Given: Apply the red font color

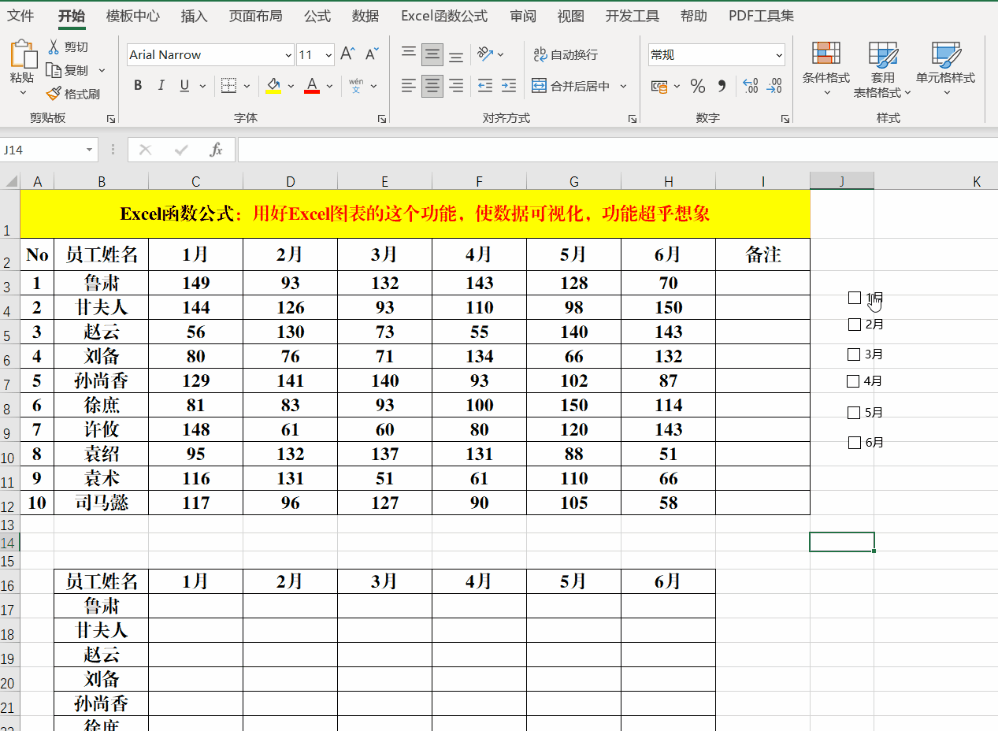Looking at the screenshot, I should click(312, 85).
